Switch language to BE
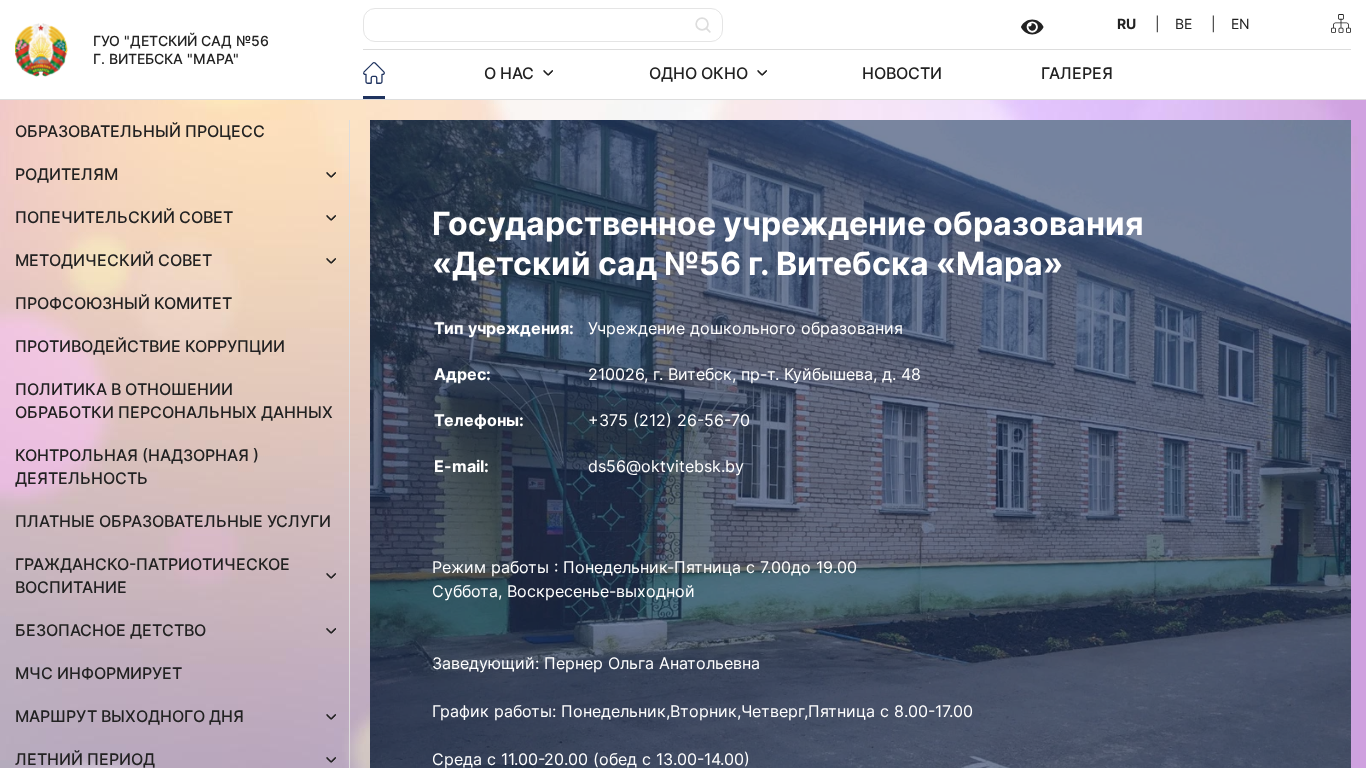 (1183, 24)
